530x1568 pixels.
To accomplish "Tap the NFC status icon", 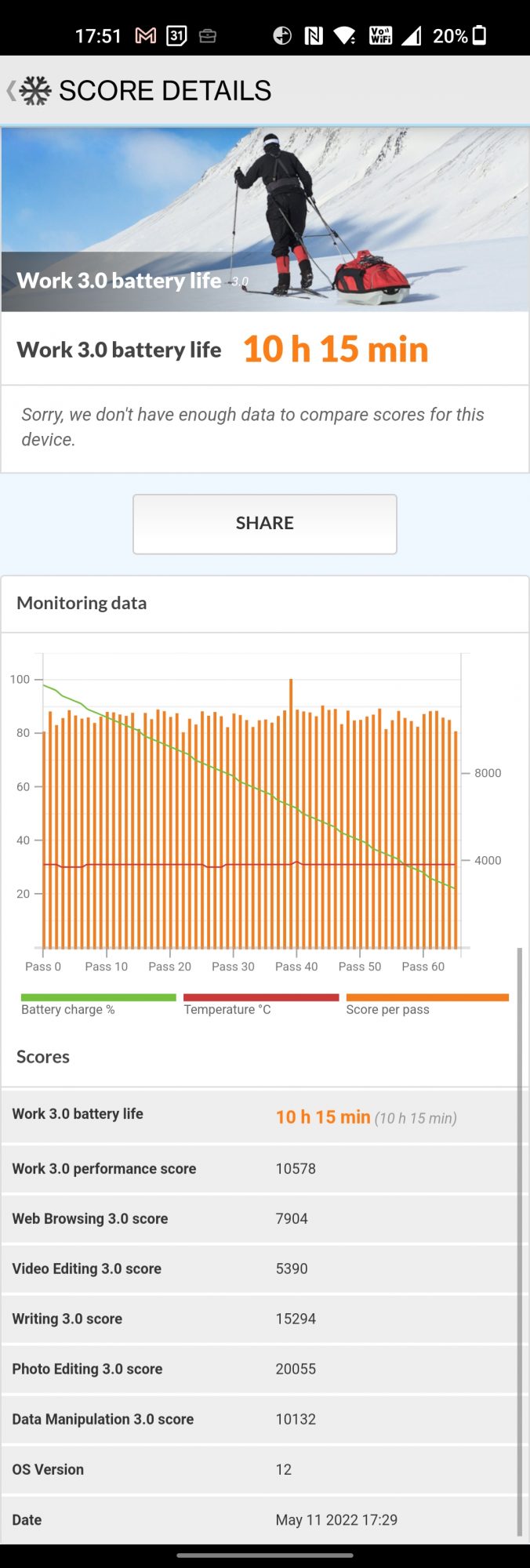I will pos(314,36).
